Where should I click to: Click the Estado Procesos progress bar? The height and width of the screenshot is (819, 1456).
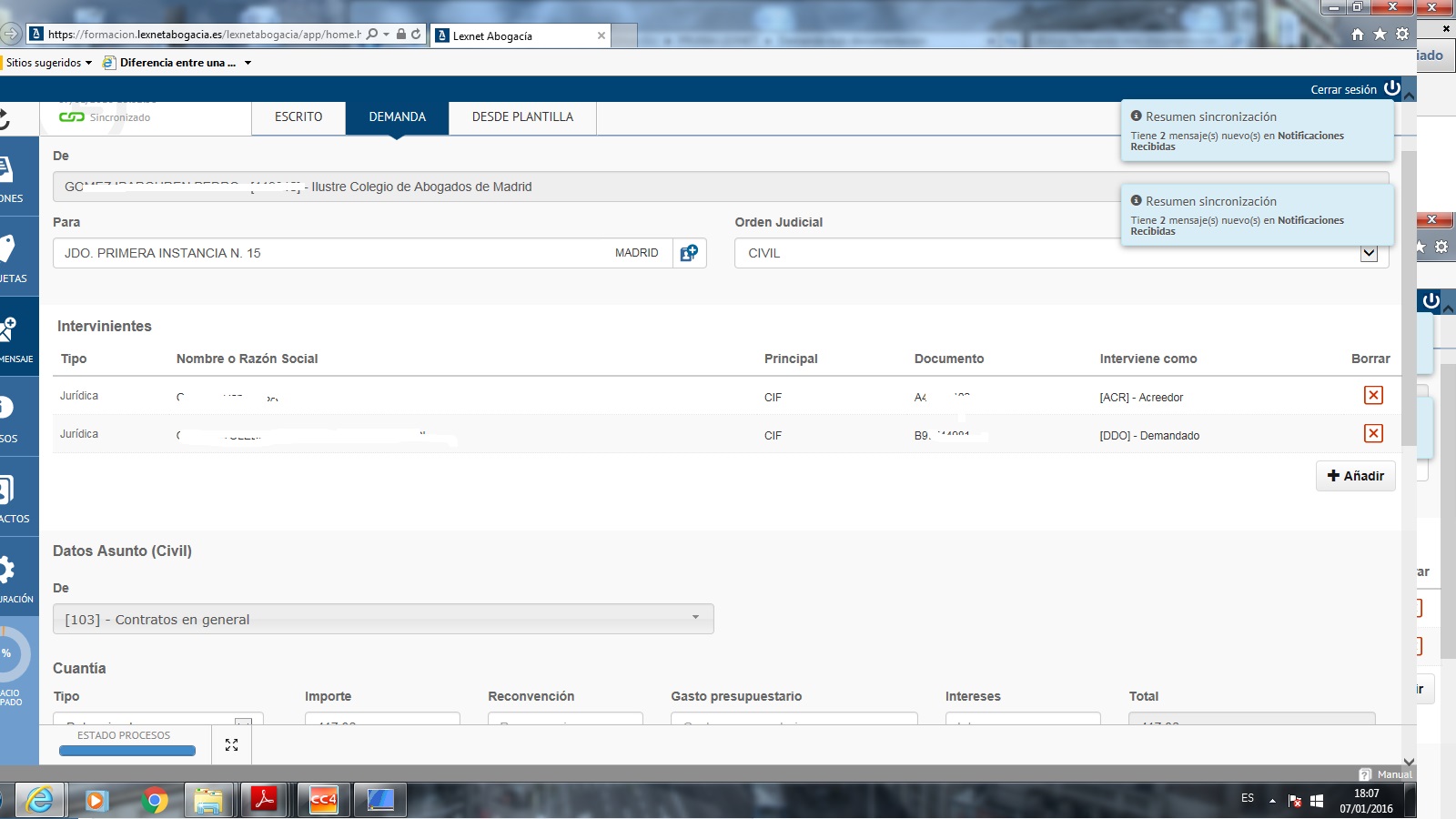126,750
